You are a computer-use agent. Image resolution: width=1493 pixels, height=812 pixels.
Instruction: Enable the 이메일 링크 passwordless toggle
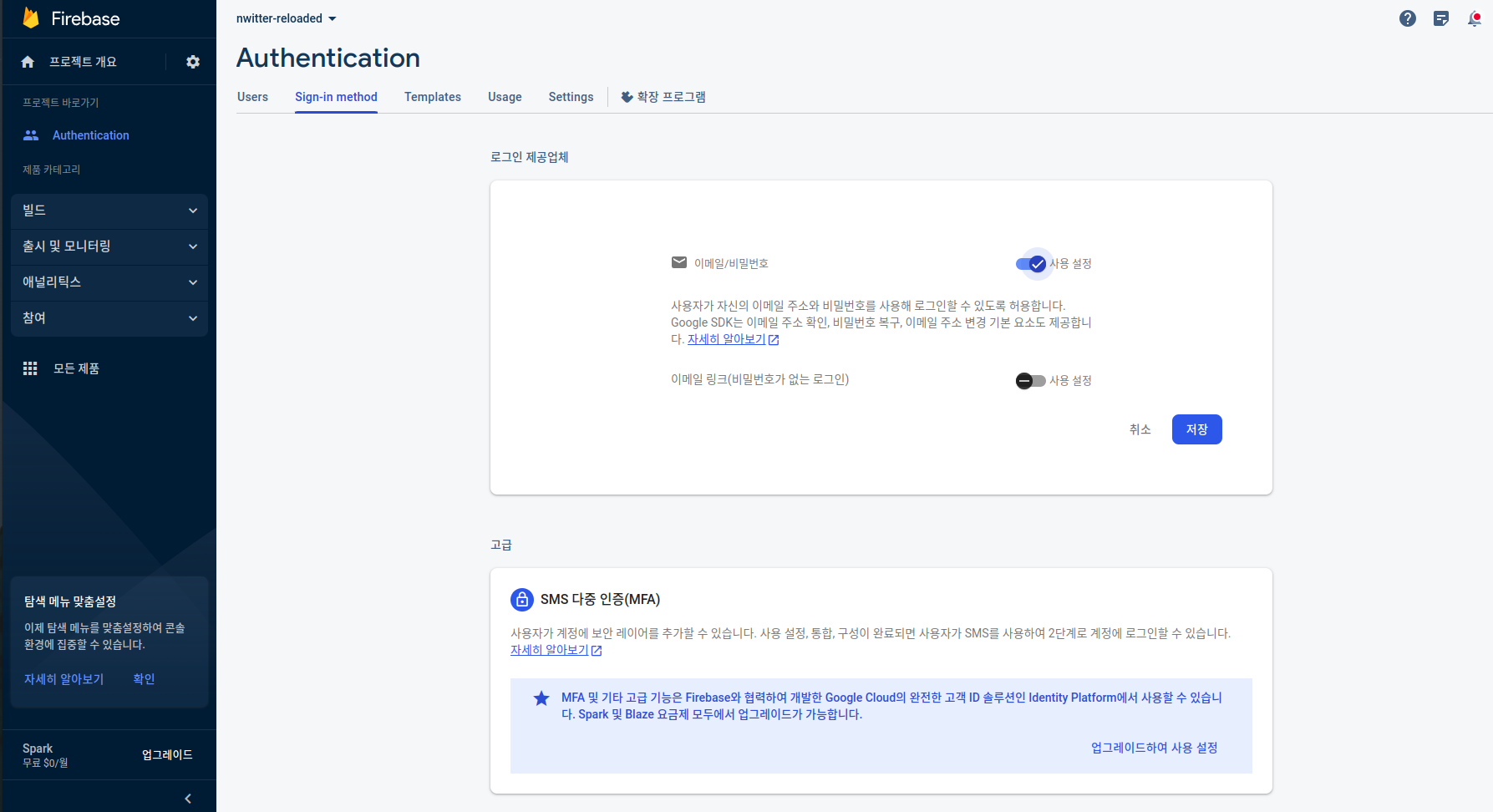coord(1031,381)
